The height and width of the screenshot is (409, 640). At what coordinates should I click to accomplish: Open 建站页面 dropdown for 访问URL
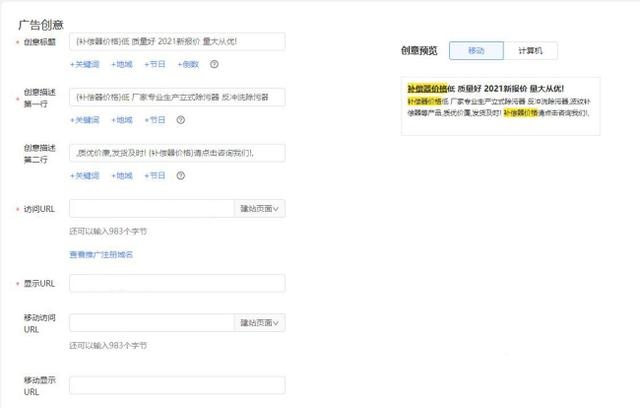[259, 208]
